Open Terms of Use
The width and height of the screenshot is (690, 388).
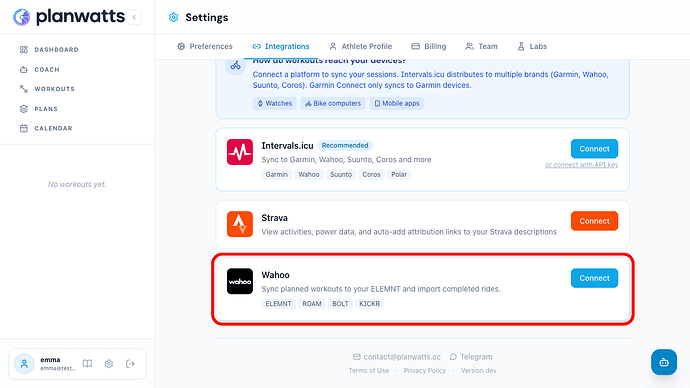(369, 371)
